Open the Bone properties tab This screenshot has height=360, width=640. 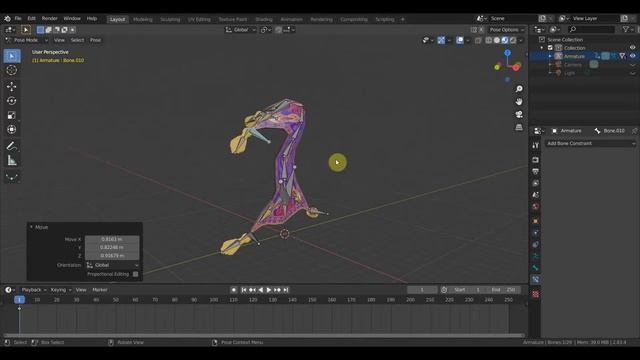[x=535, y=268]
